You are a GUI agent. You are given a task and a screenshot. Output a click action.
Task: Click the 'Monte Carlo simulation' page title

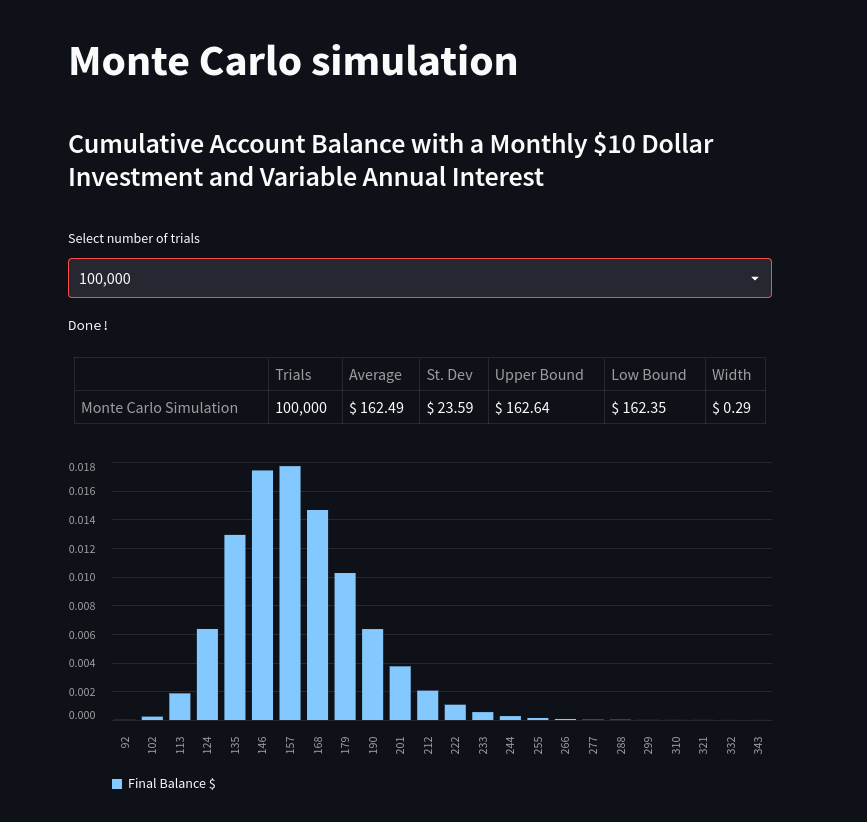tap(293, 60)
